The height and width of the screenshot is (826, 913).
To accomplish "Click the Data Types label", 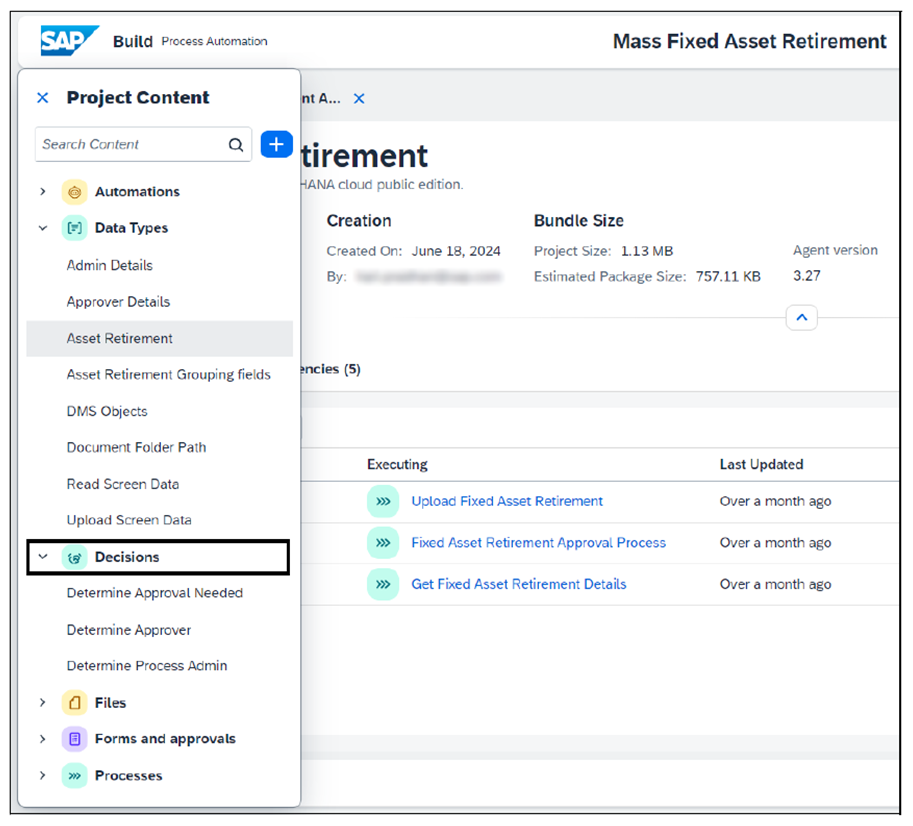I will click(x=132, y=228).
